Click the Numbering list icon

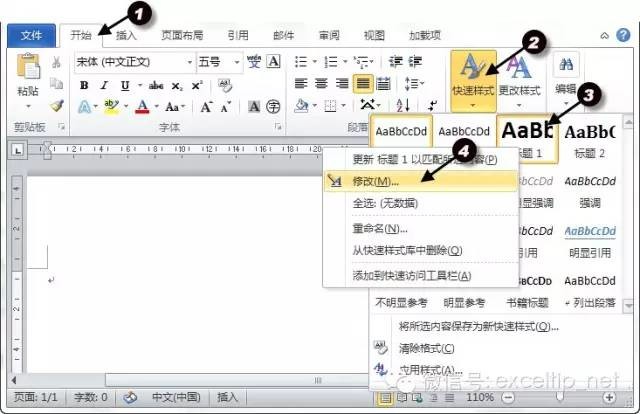click(331, 62)
